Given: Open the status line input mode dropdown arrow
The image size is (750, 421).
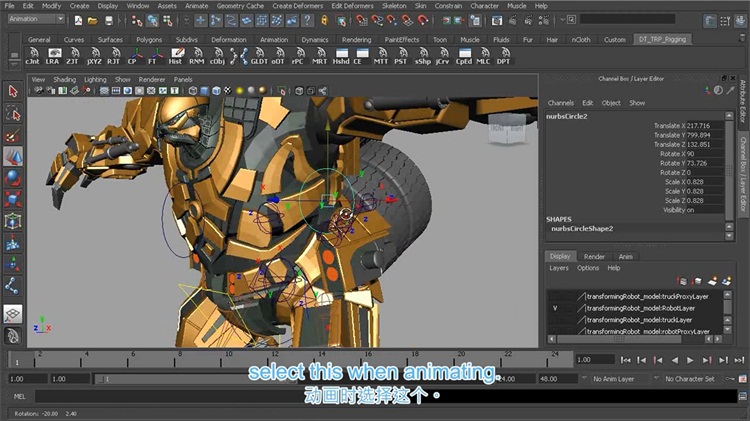Looking at the screenshot, I should (563, 20).
